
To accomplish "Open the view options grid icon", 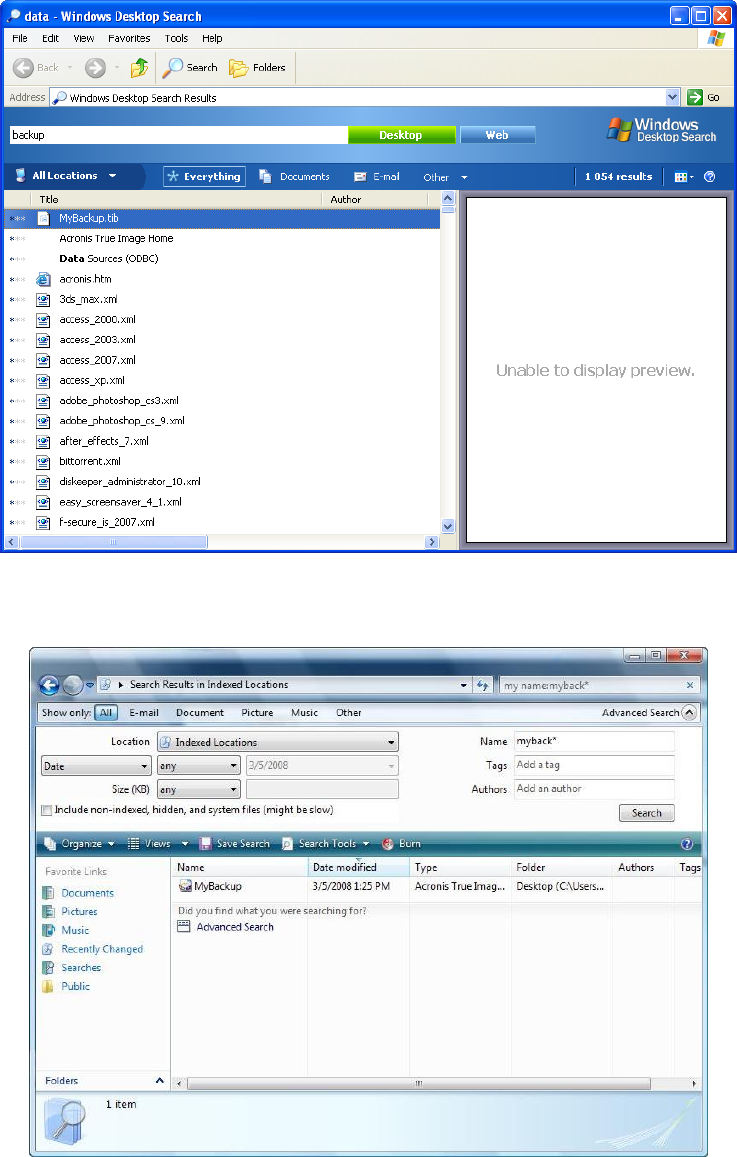I will coord(683,176).
